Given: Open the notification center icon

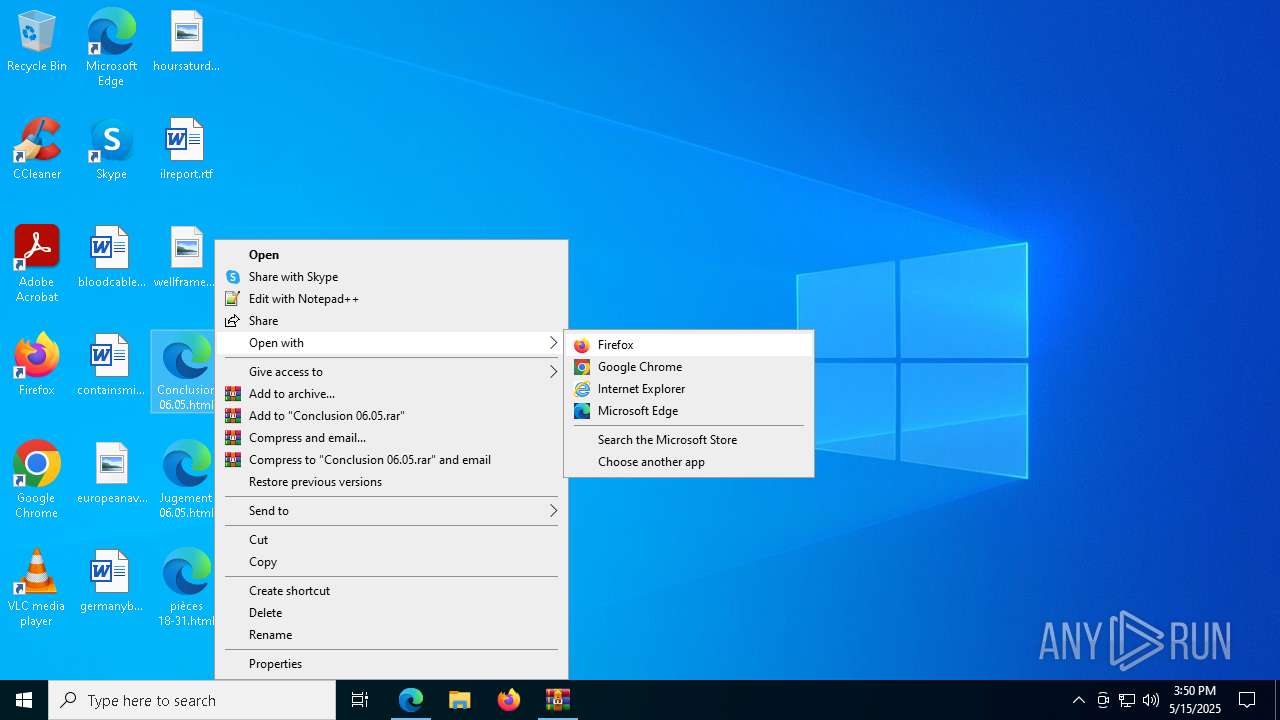Looking at the screenshot, I should 1247,700.
